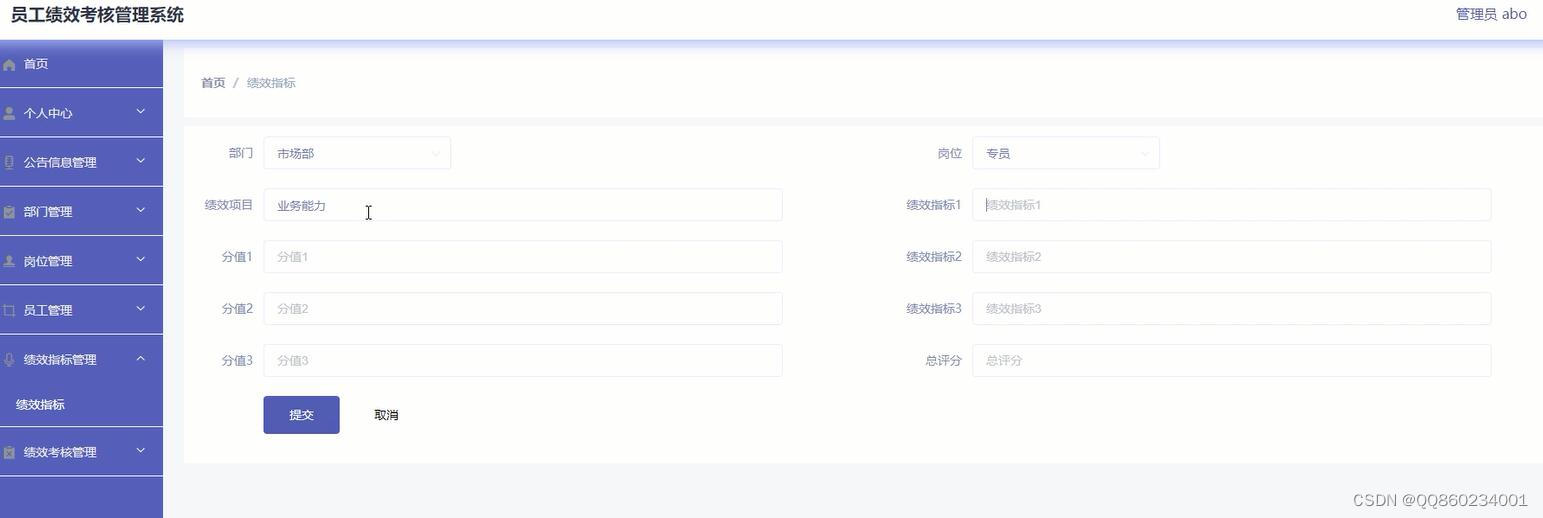
Task: Click the 岗位 field label
Action: pos(949,153)
